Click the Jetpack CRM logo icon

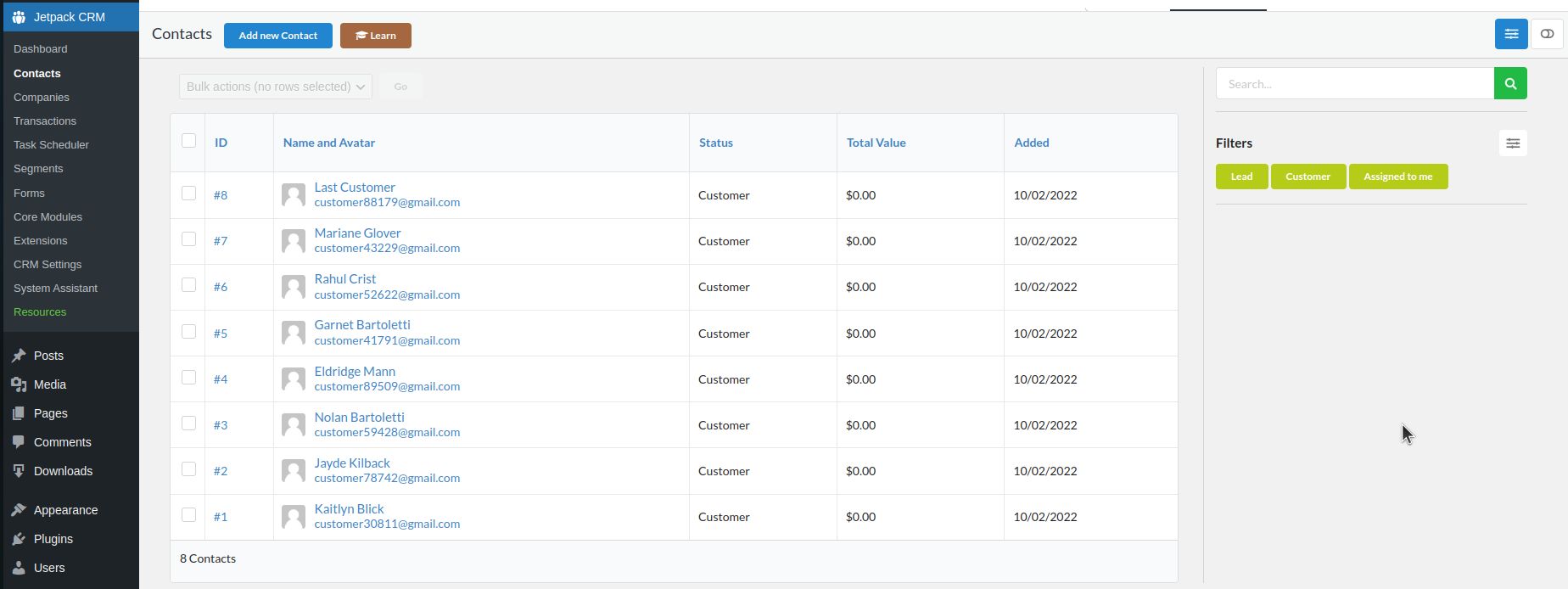pyautogui.click(x=19, y=17)
